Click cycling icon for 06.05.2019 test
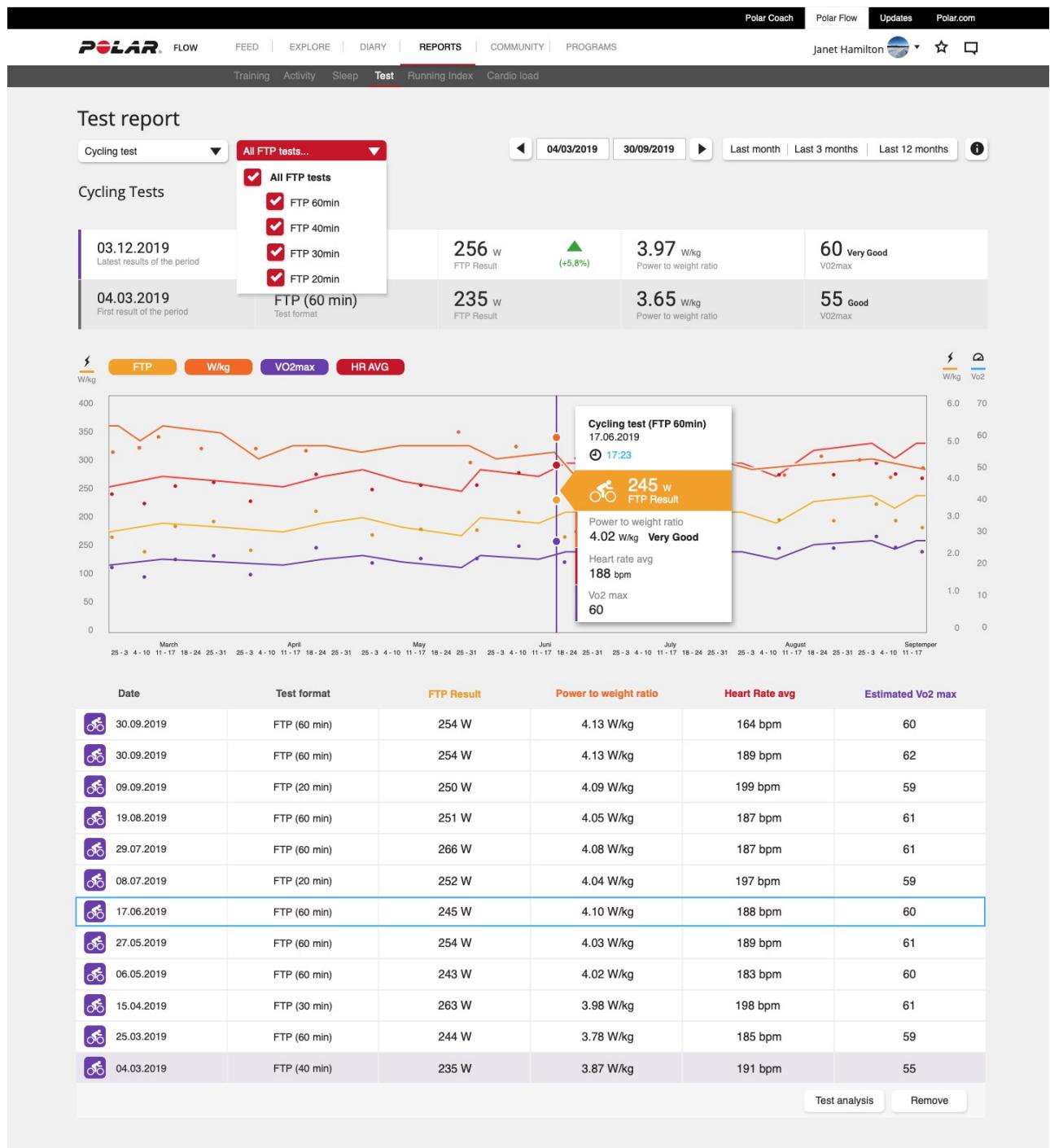This screenshot has width=1050, height=1148. click(95, 974)
